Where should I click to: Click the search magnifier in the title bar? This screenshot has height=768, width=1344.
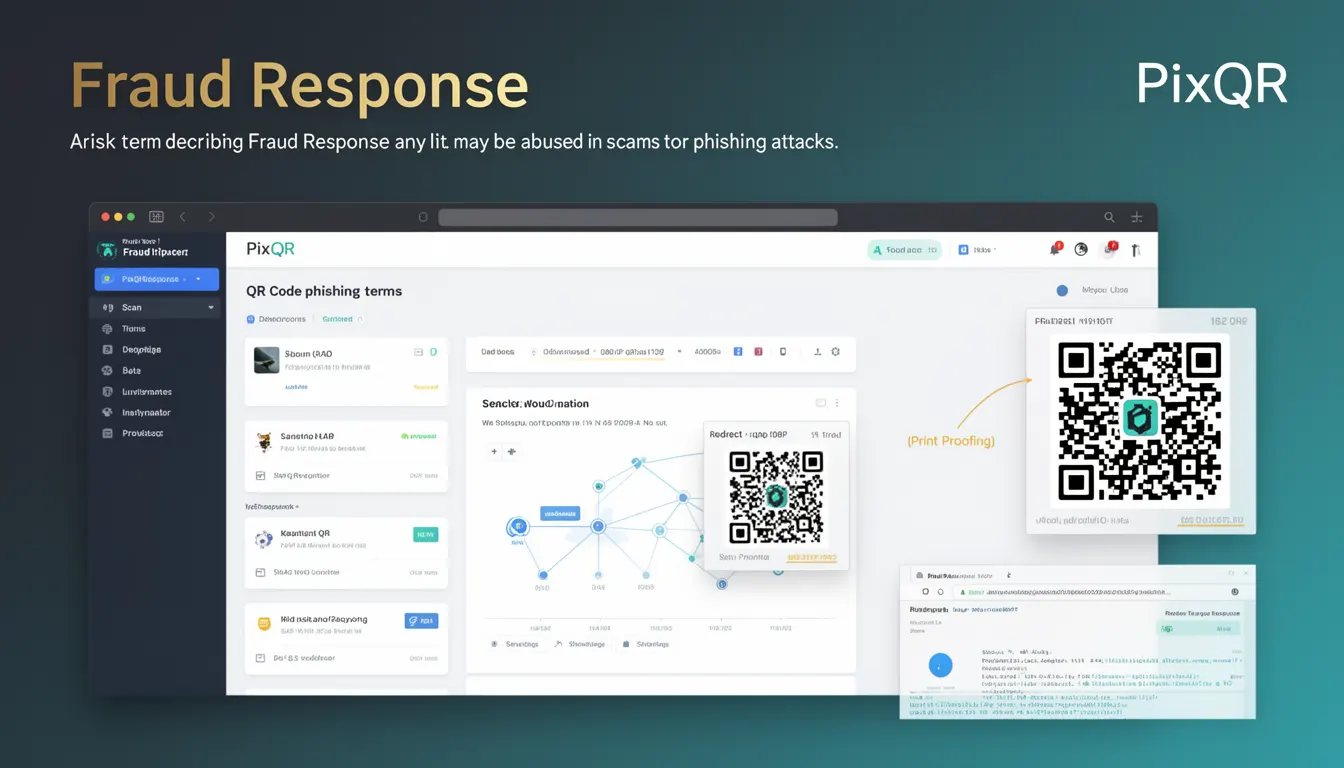[1109, 217]
